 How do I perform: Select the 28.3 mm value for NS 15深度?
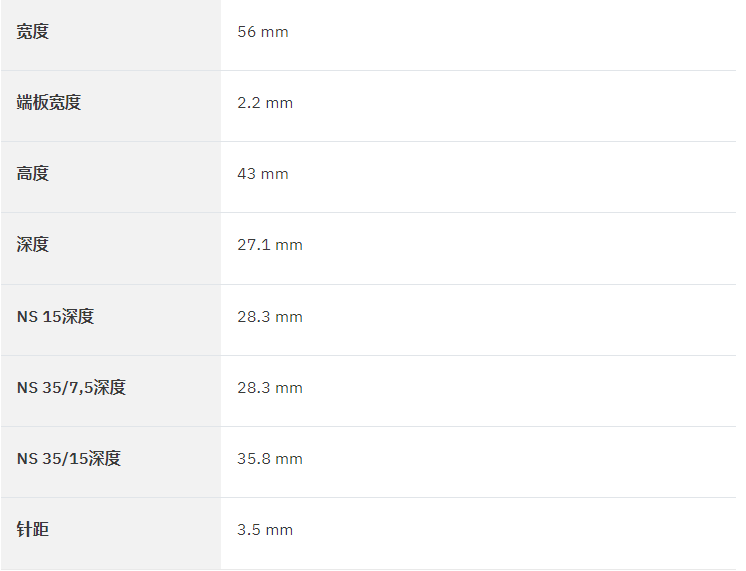(270, 316)
